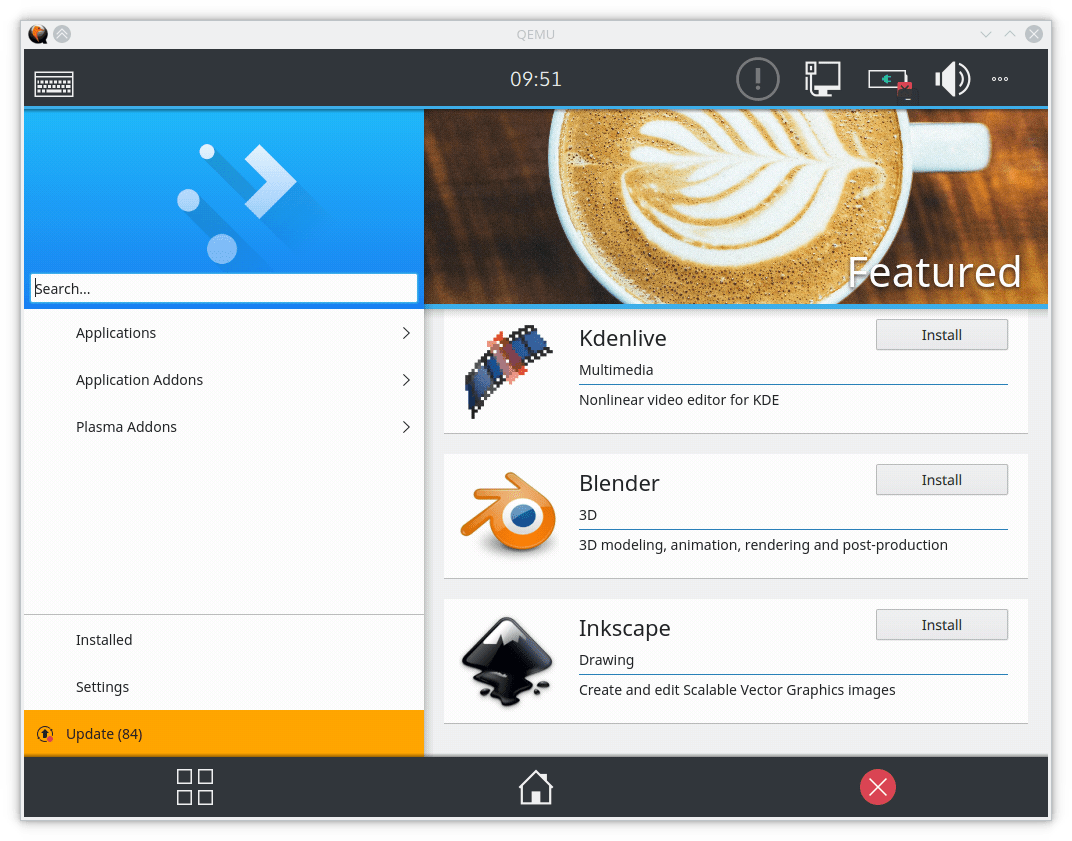The height and width of the screenshot is (841, 1072).
Task: Install Inkscape
Action: (941, 625)
